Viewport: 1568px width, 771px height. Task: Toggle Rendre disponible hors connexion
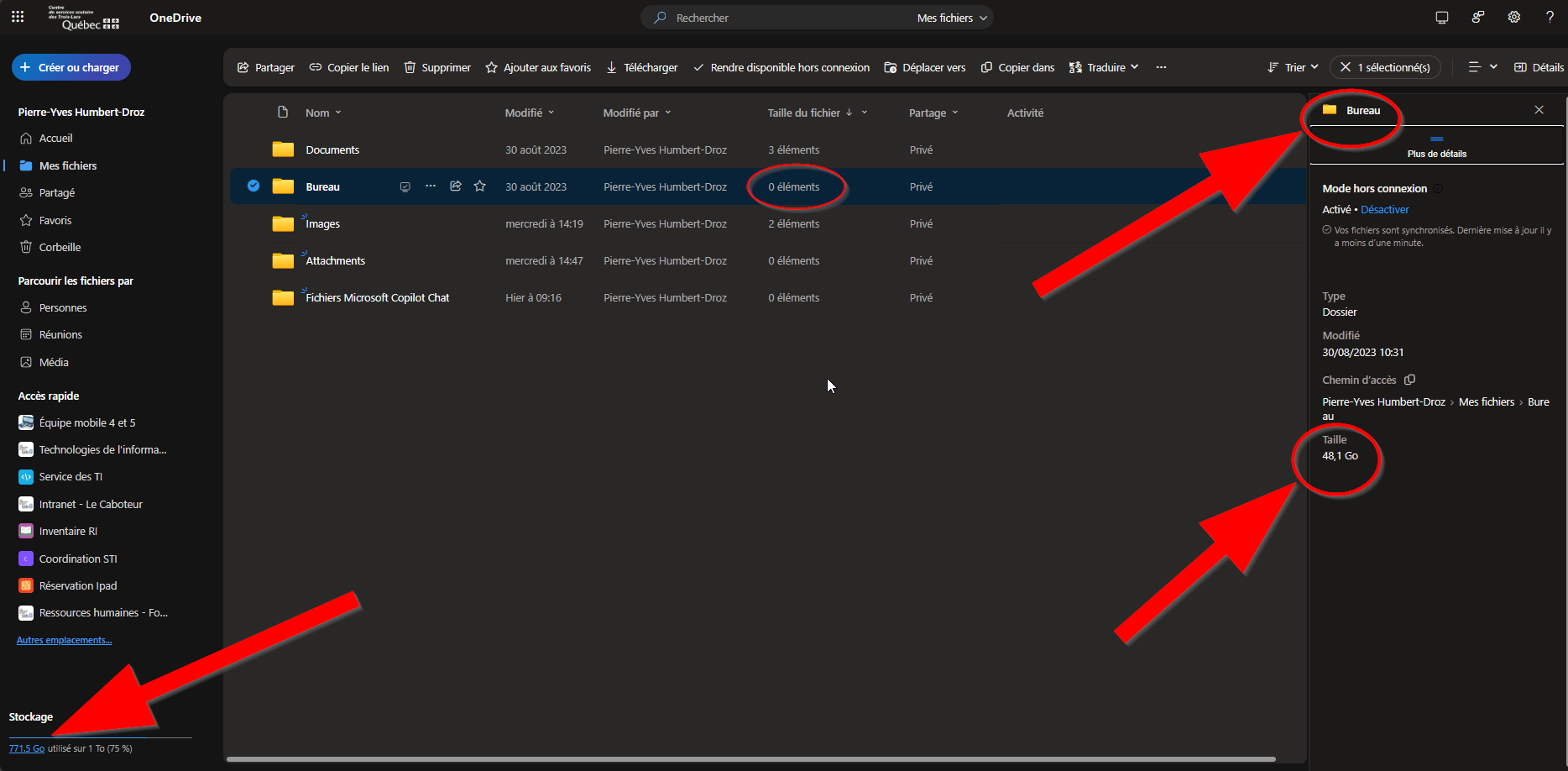(x=781, y=67)
